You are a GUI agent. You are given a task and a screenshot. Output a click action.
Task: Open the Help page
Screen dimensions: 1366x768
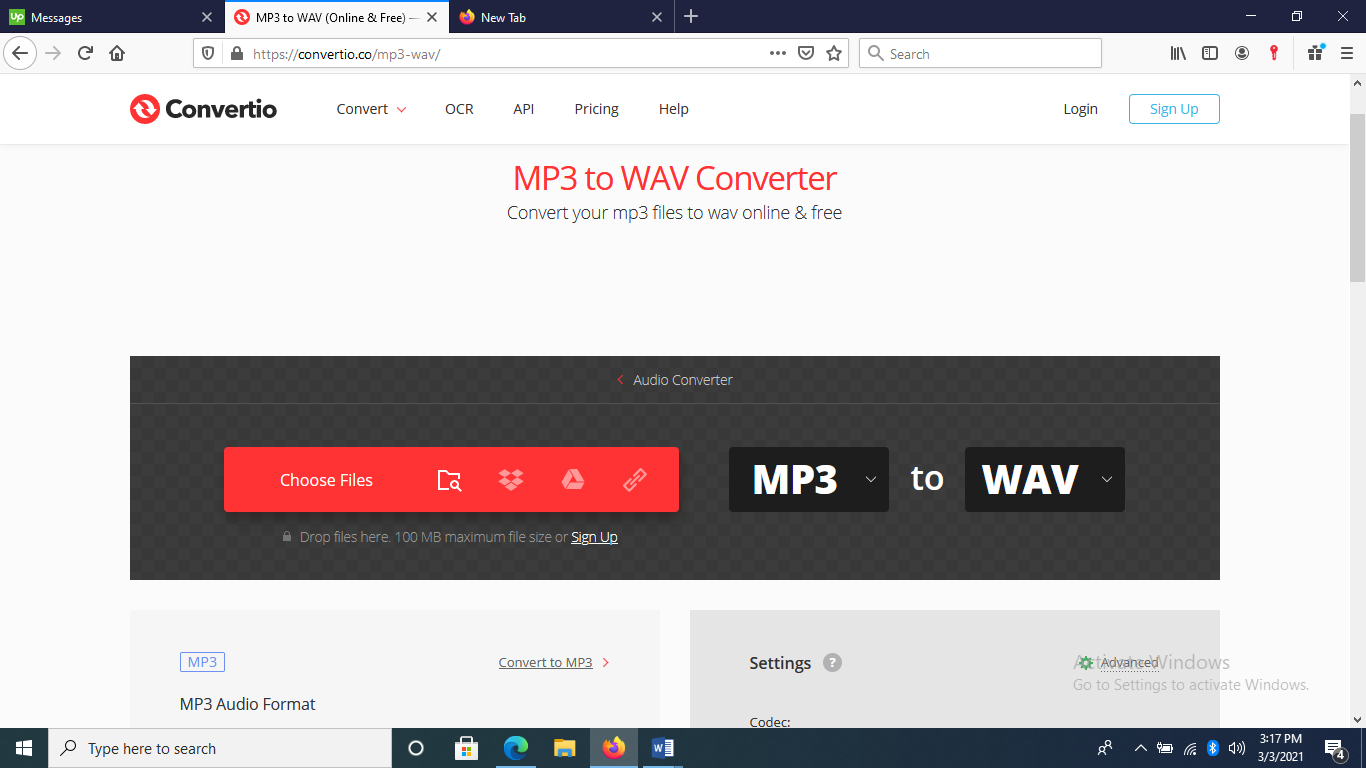point(674,109)
